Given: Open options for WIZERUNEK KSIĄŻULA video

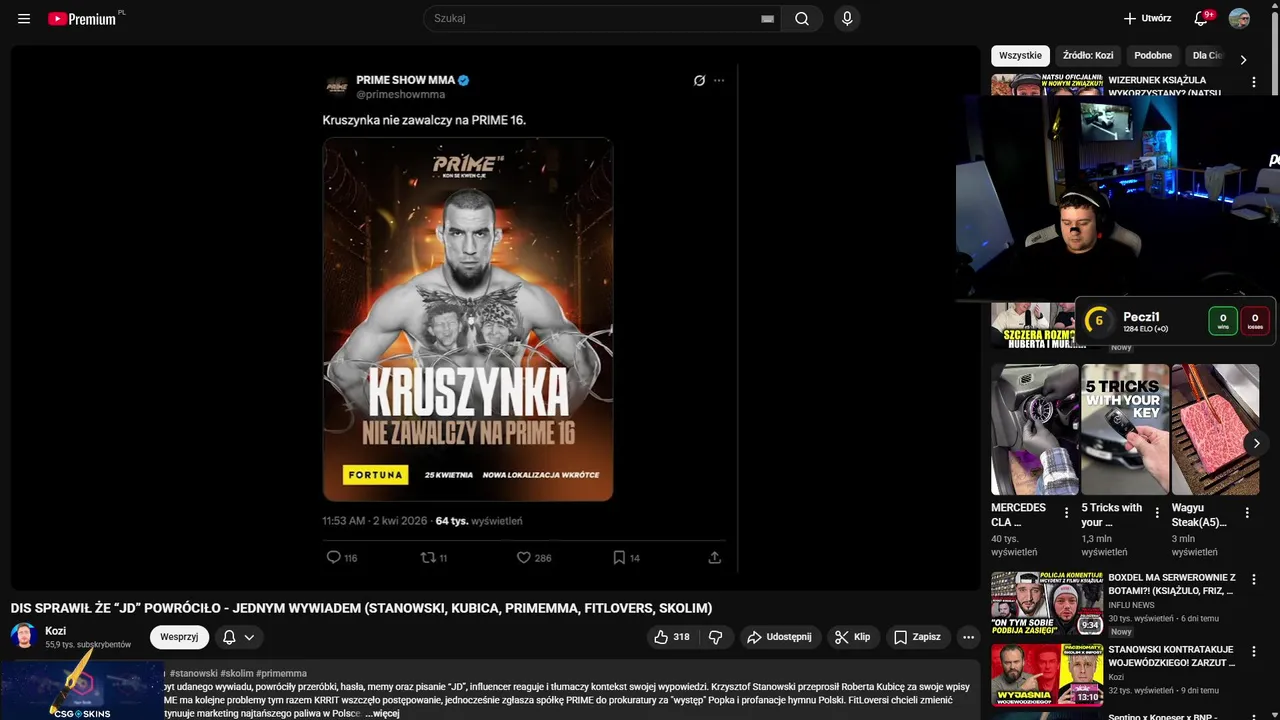Looking at the screenshot, I should coord(1253,82).
